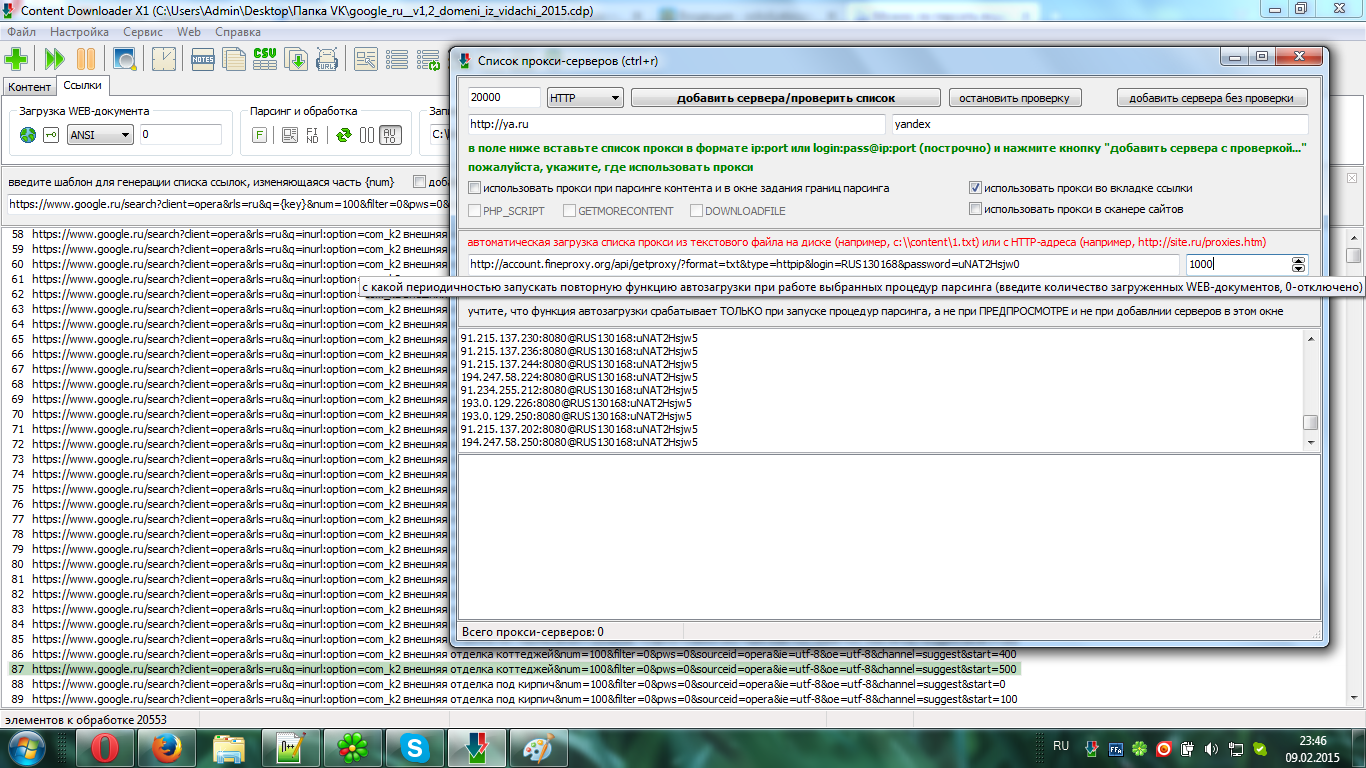Uncheck proxy use in Ссылки tab
Image resolution: width=1366 pixels, height=768 pixels.
975,188
